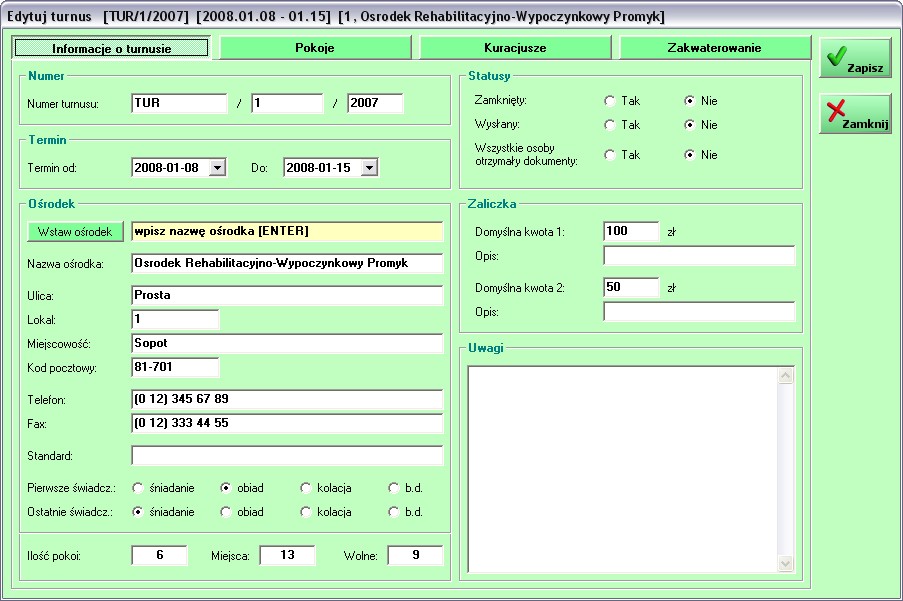Open the Pokoje tab

(315, 48)
